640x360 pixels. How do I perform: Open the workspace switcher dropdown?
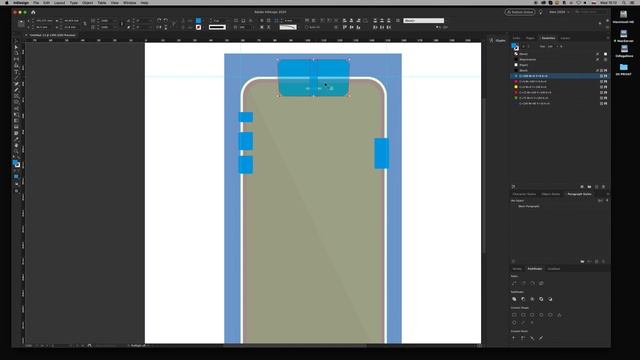coord(559,12)
